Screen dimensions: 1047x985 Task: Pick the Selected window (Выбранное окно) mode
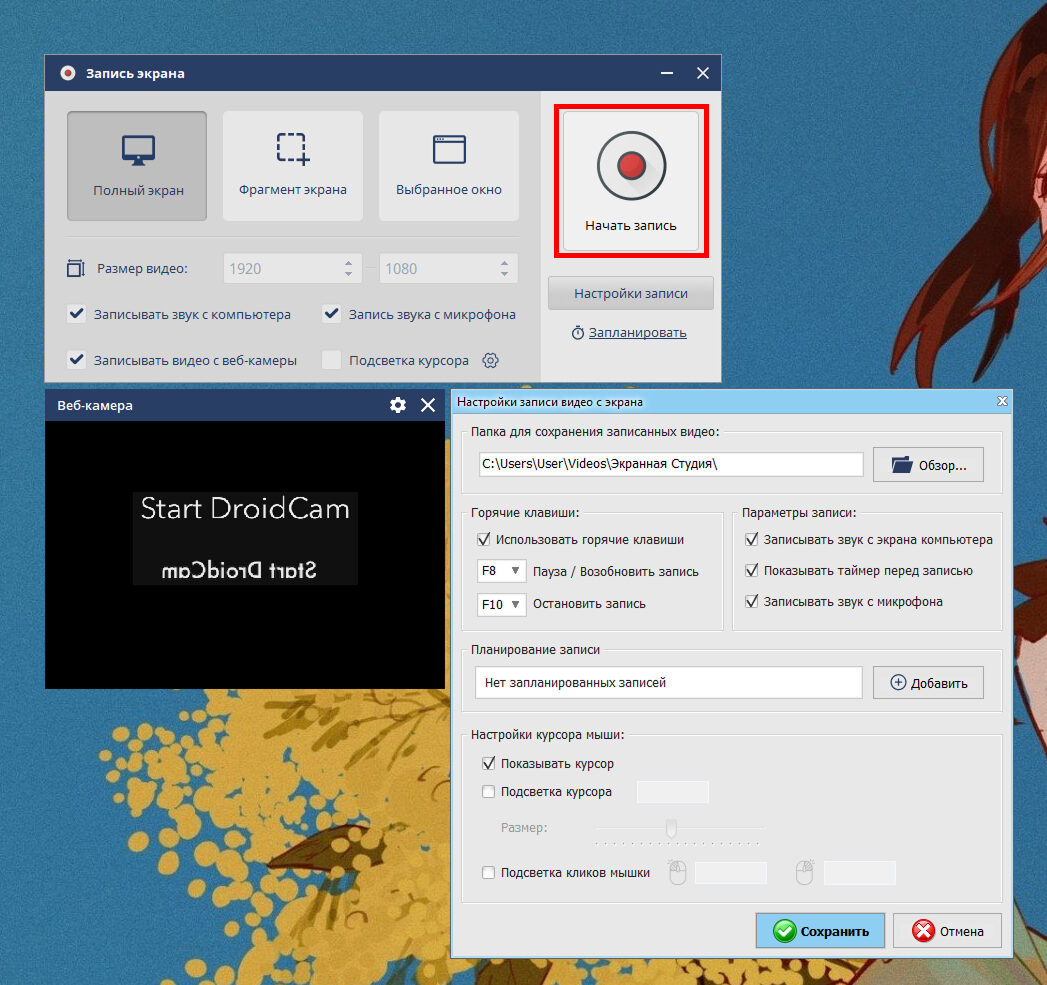tap(449, 166)
